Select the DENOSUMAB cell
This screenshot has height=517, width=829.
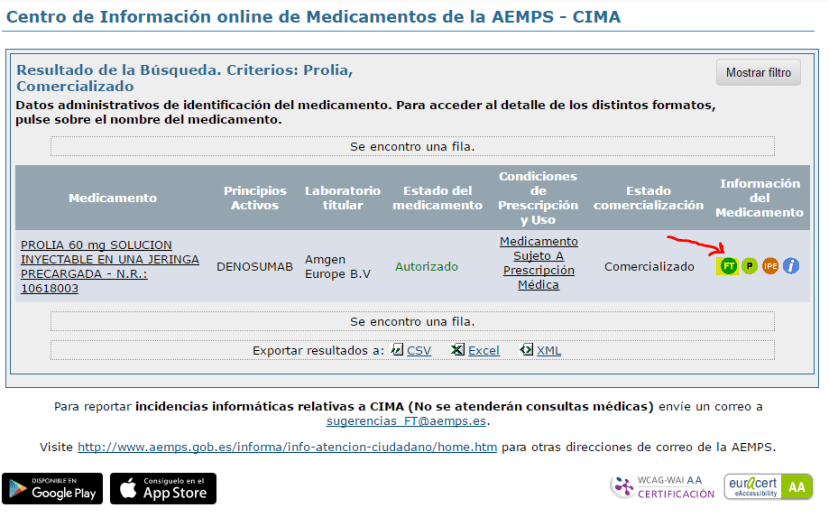click(255, 266)
